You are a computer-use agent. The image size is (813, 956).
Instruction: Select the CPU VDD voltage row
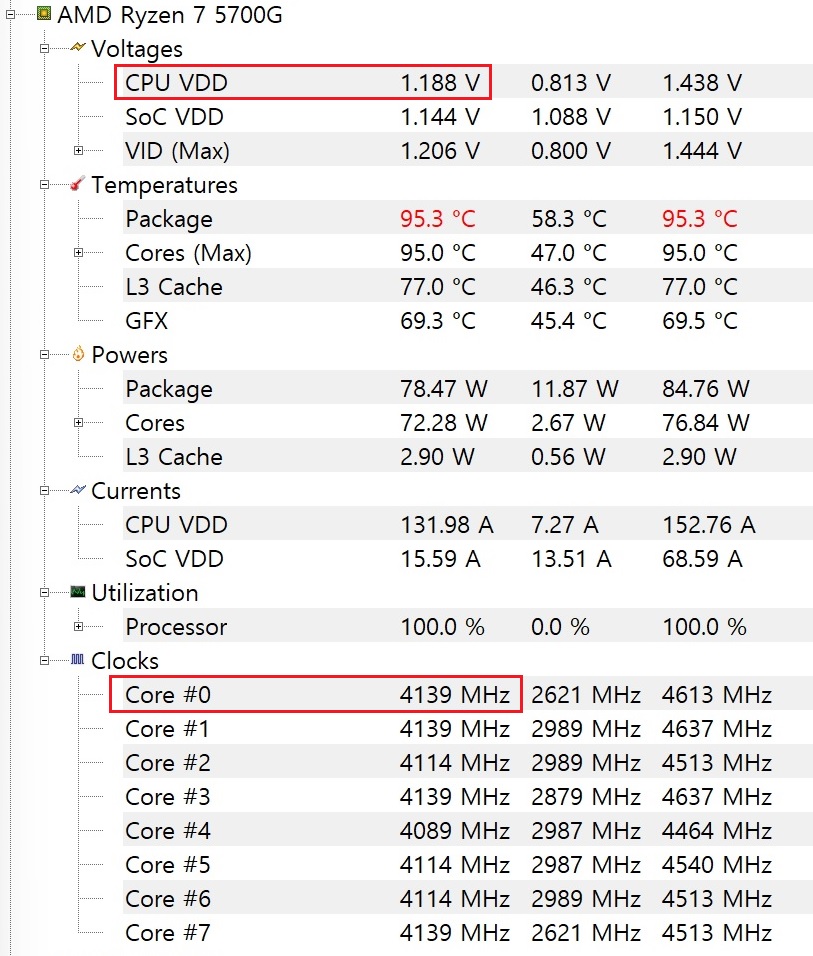pos(467,82)
